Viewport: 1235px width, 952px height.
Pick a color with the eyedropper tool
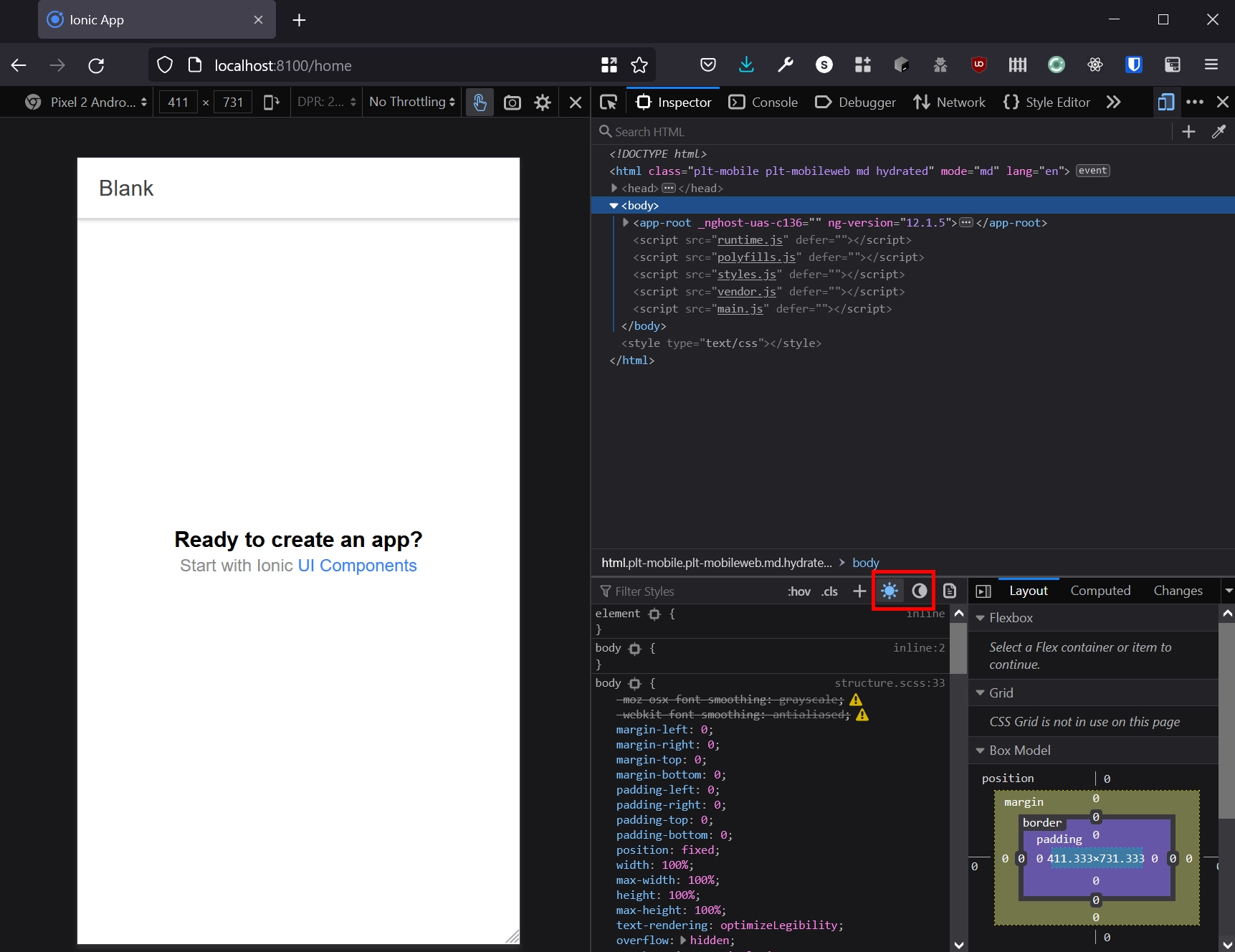point(1219,131)
